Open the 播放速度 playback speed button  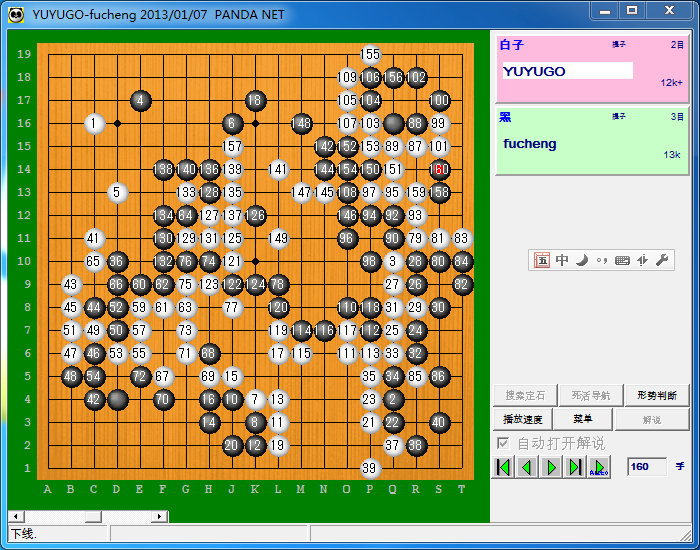522,419
